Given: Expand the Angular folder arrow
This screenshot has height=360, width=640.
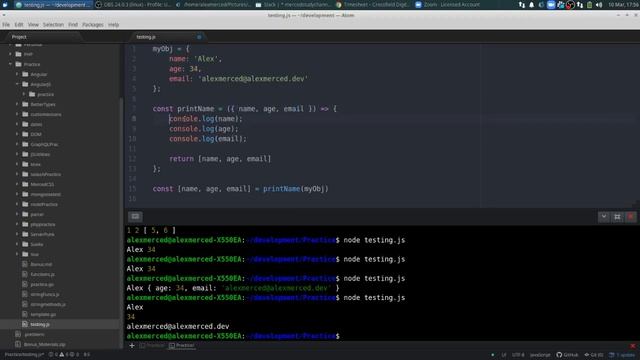Looking at the screenshot, I should pos(17,74).
